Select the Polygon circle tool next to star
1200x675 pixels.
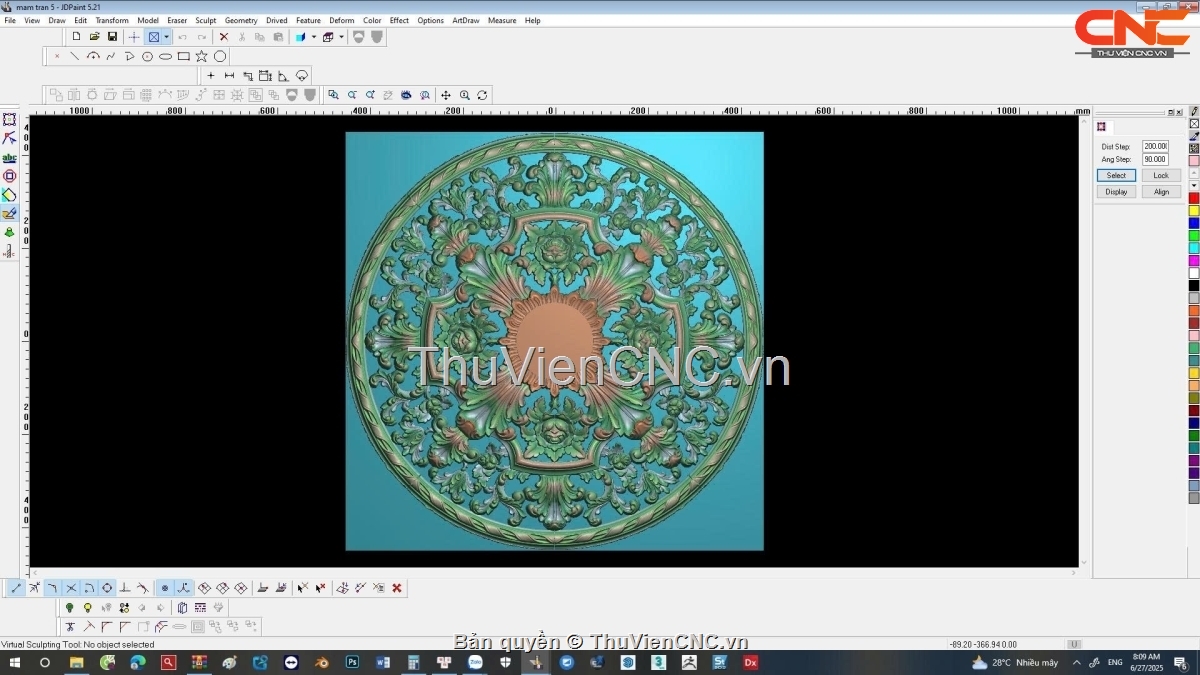pyautogui.click(x=220, y=56)
